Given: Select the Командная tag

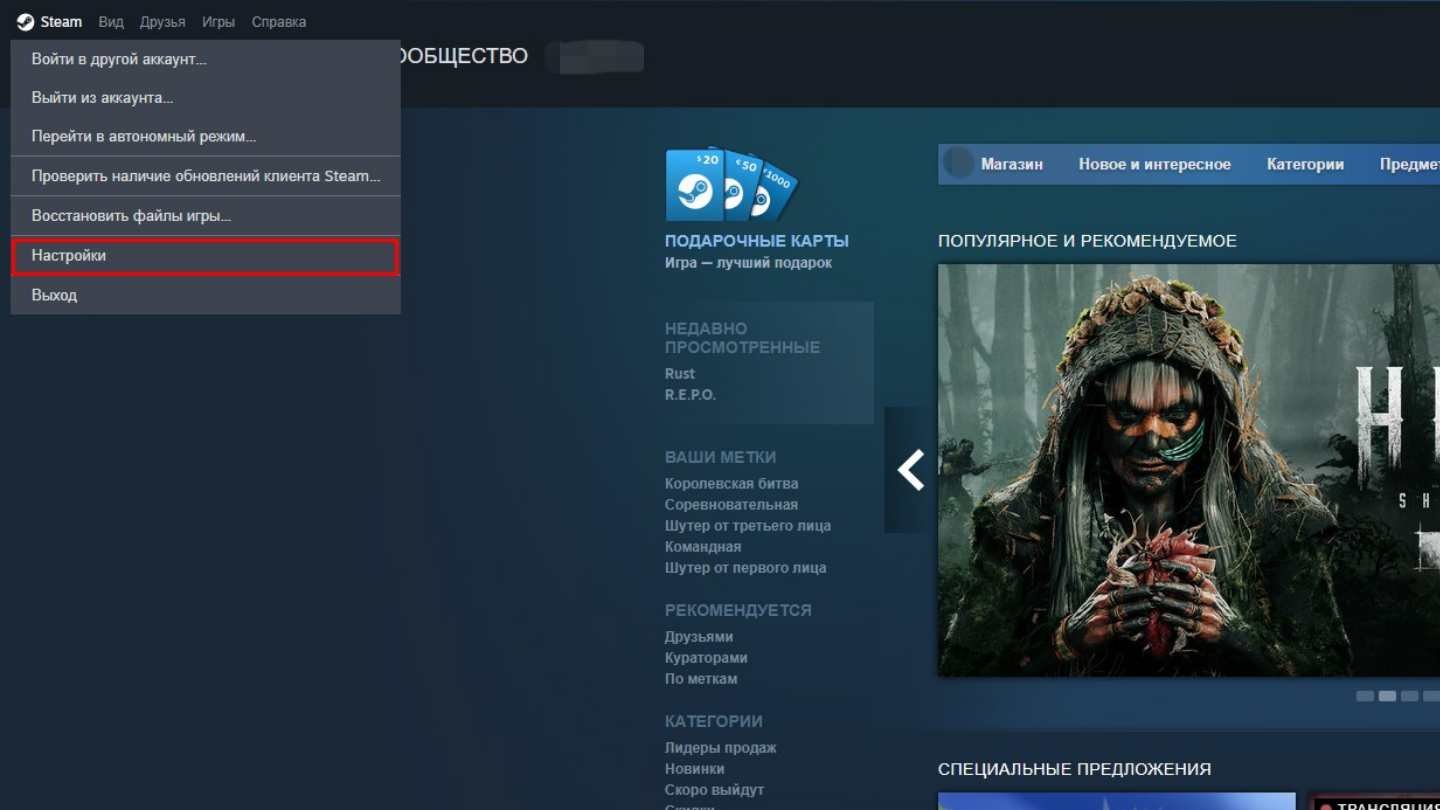Looking at the screenshot, I should pyautogui.click(x=703, y=546).
